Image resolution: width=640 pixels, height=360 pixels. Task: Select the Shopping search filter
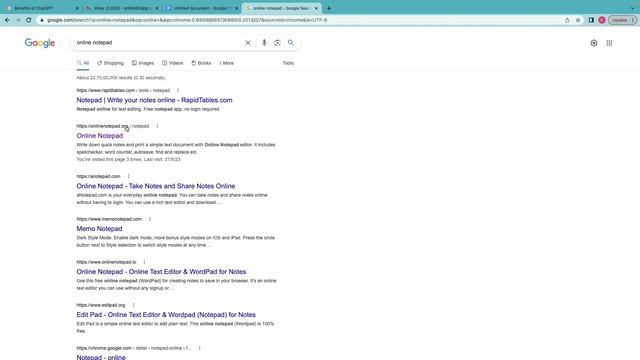coord(110,63)
